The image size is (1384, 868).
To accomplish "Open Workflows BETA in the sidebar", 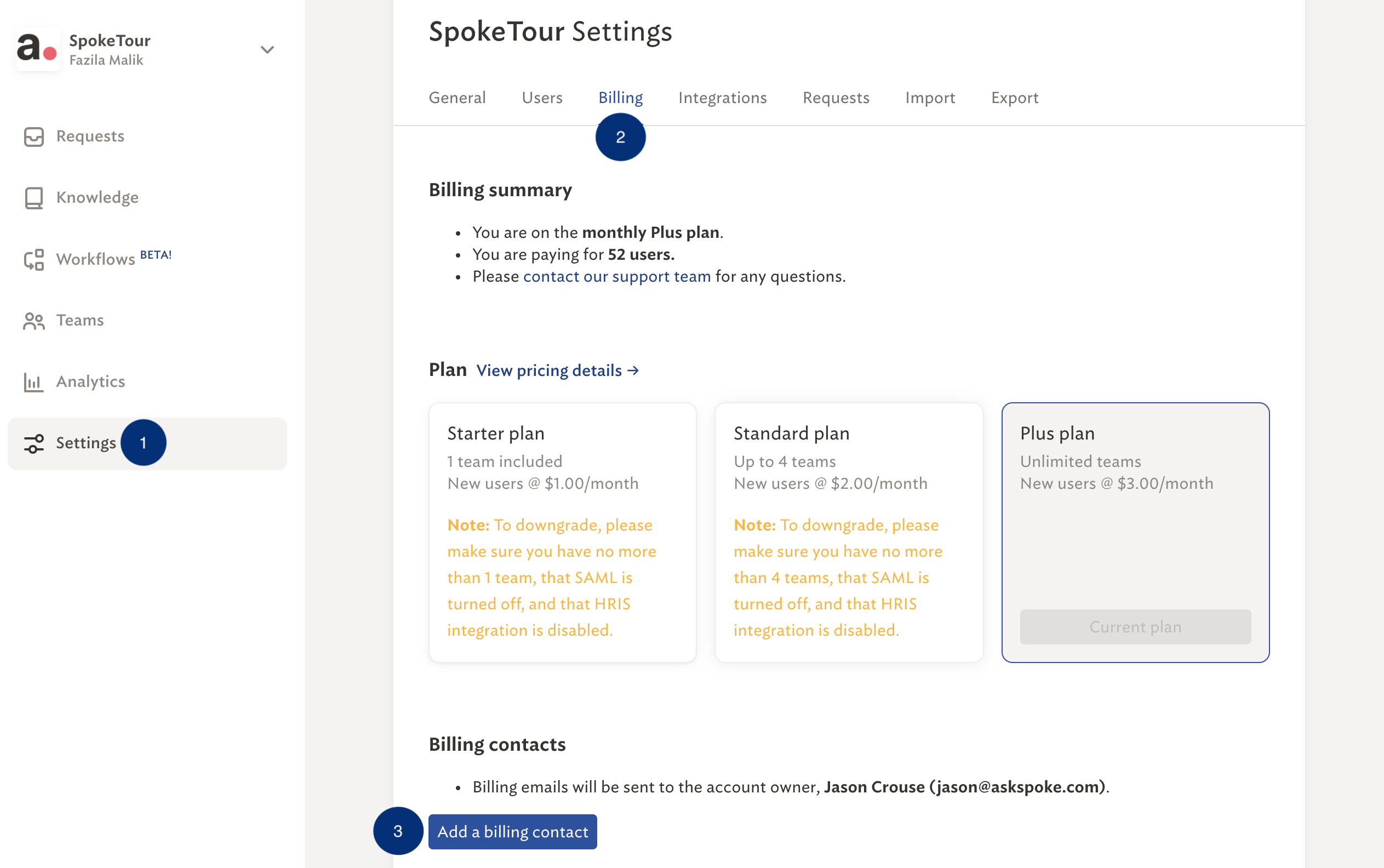I will [x=113, y=258].
